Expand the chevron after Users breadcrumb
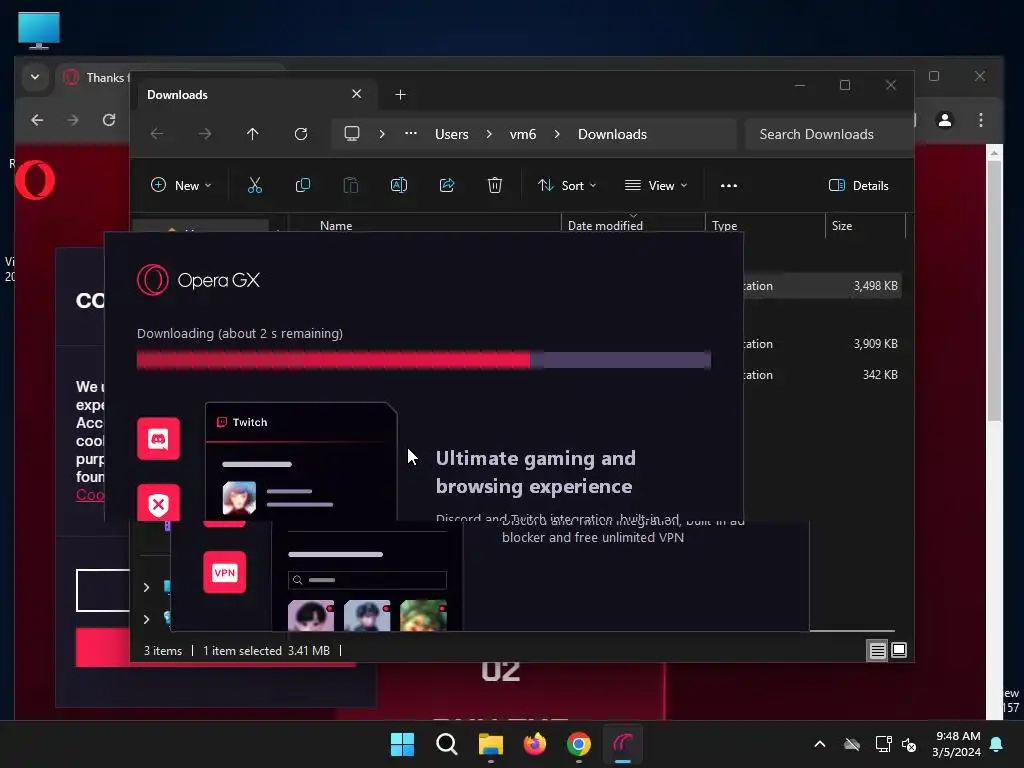This screenshot has height=768, width=1024. 489,134
